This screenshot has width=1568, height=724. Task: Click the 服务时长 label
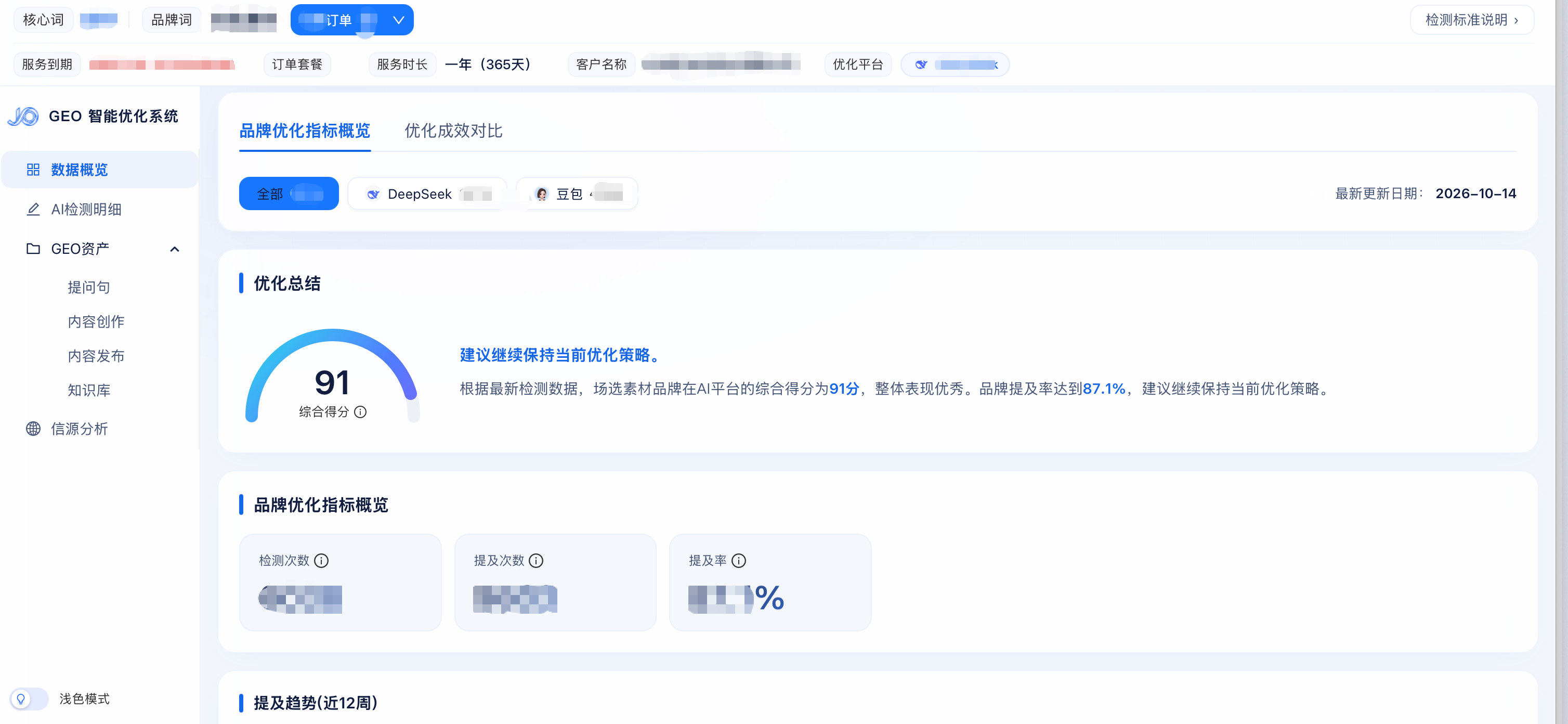tap(402, 64)
